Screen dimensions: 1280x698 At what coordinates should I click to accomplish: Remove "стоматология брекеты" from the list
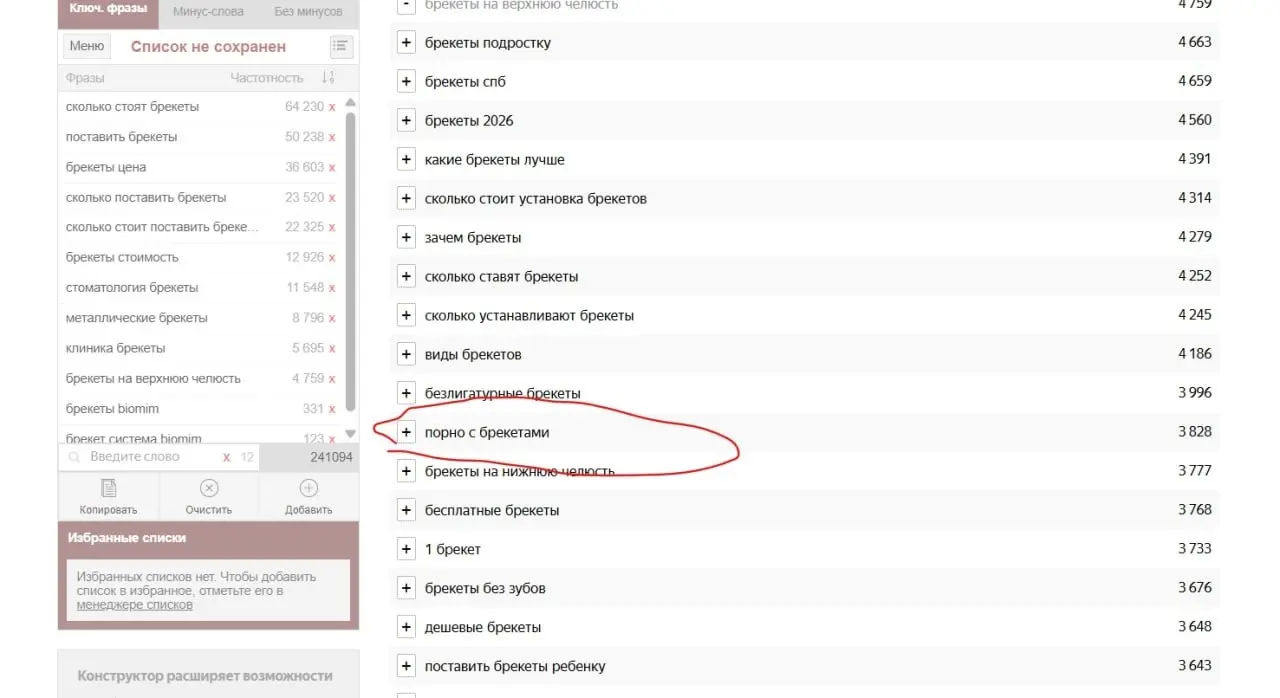(x=332, y=288)
